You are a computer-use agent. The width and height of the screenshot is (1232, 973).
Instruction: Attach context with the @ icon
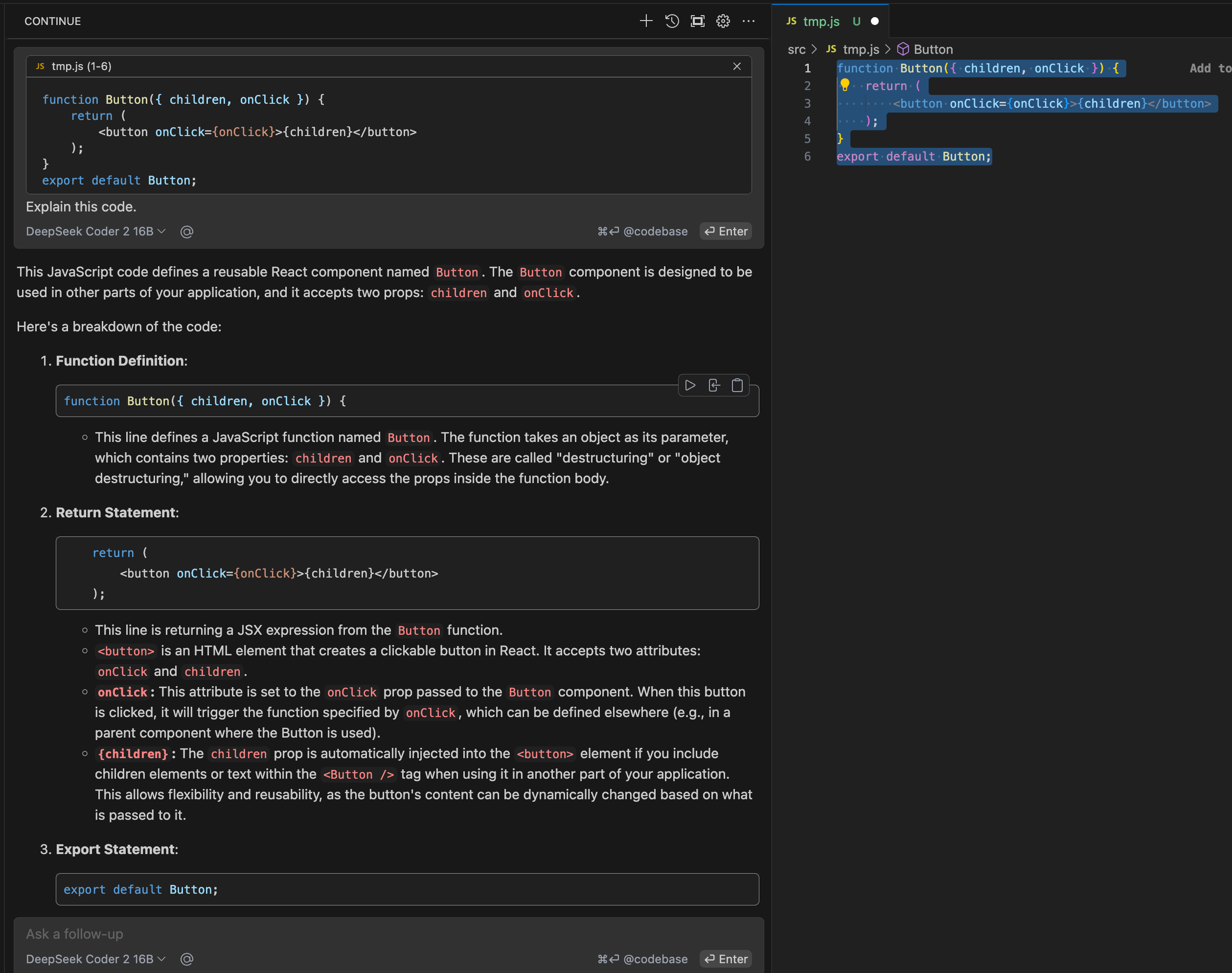(187, 232)
